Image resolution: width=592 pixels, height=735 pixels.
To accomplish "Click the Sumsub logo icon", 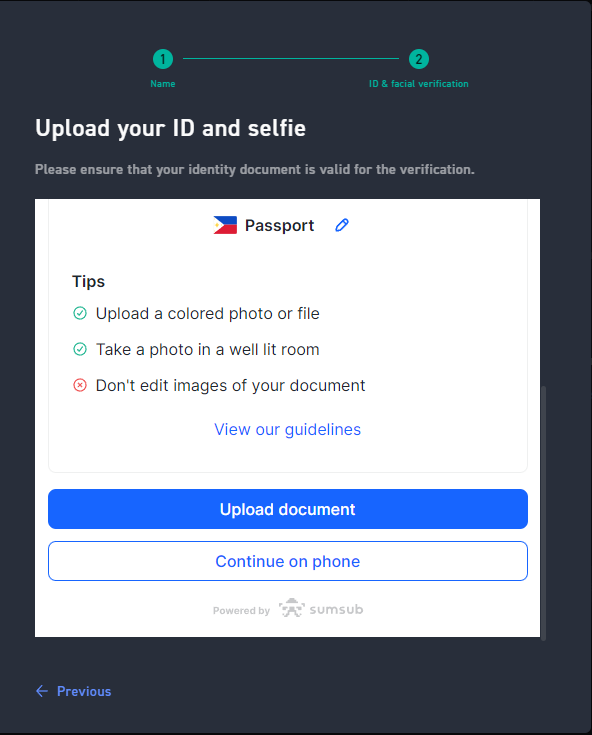I will tap(292, 608).
